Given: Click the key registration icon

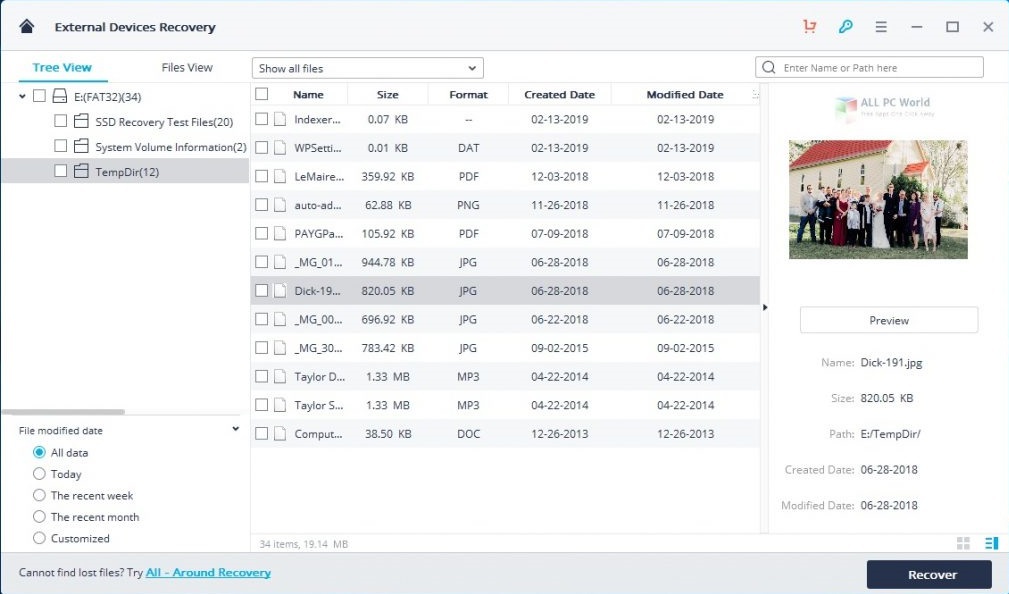Looking at the screenshot, I should click(845, 26).
